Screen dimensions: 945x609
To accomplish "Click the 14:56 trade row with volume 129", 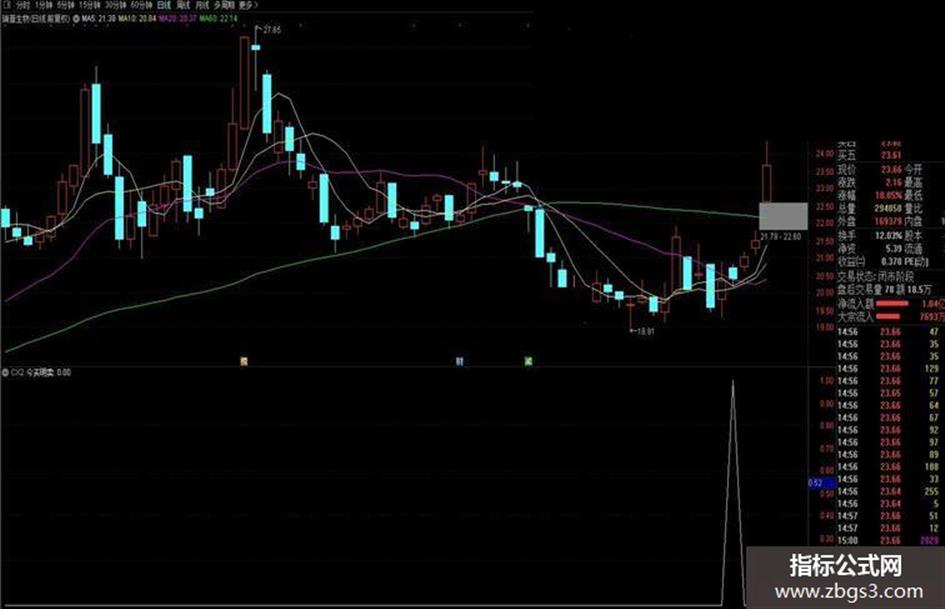I will pos(890,368).
